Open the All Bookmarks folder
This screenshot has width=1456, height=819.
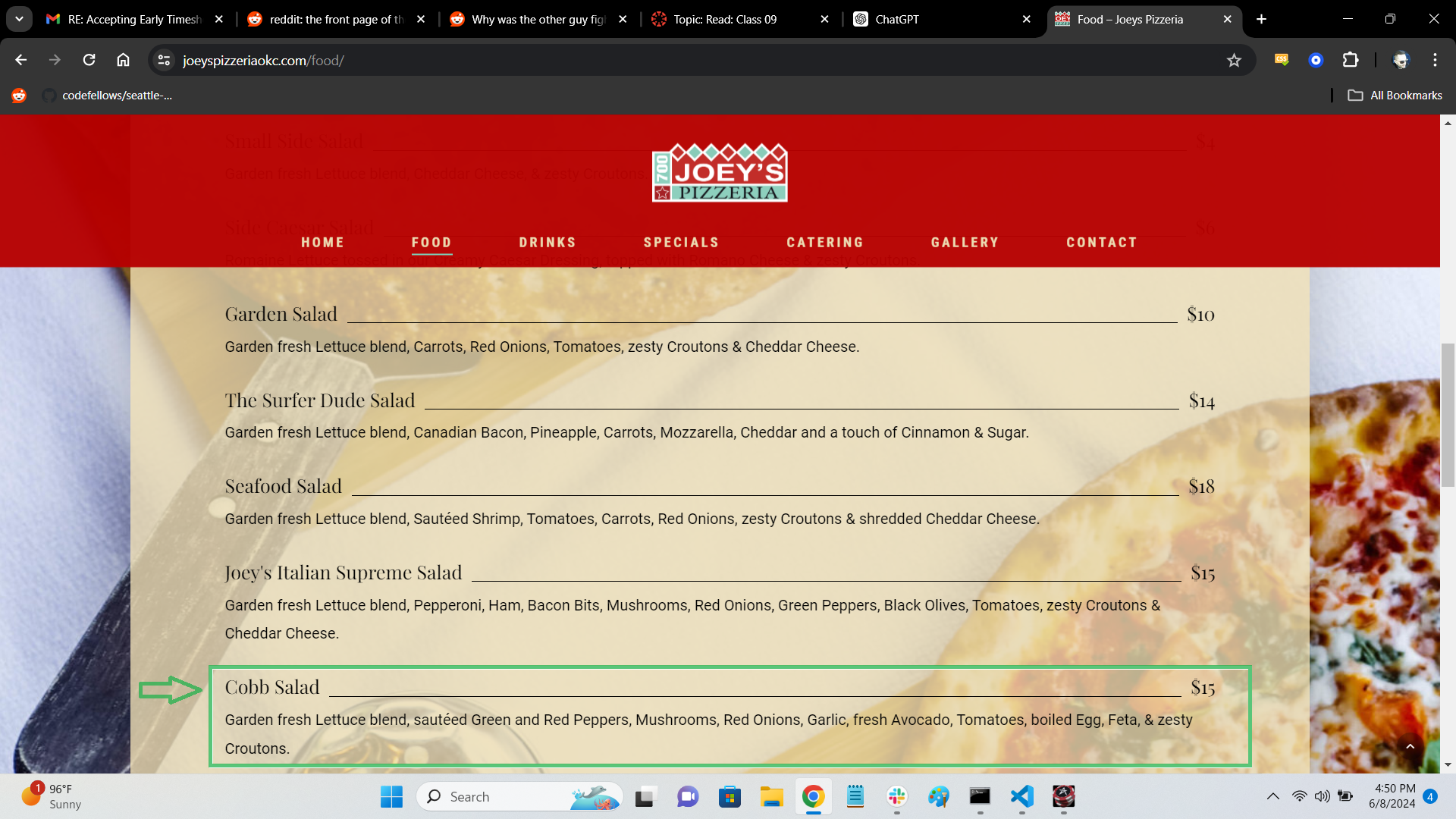[x=1395, y=96]
